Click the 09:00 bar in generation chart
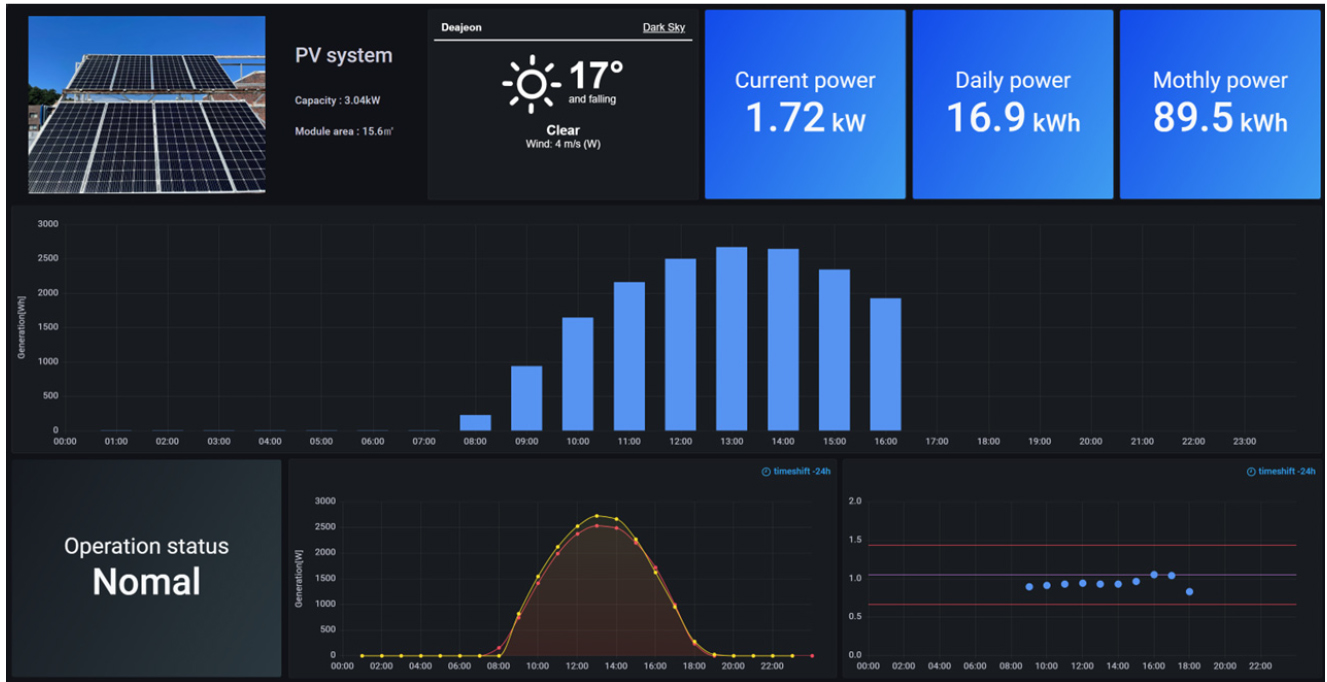Viewport: 1327px width, 682px height. [x=527, y=398]
